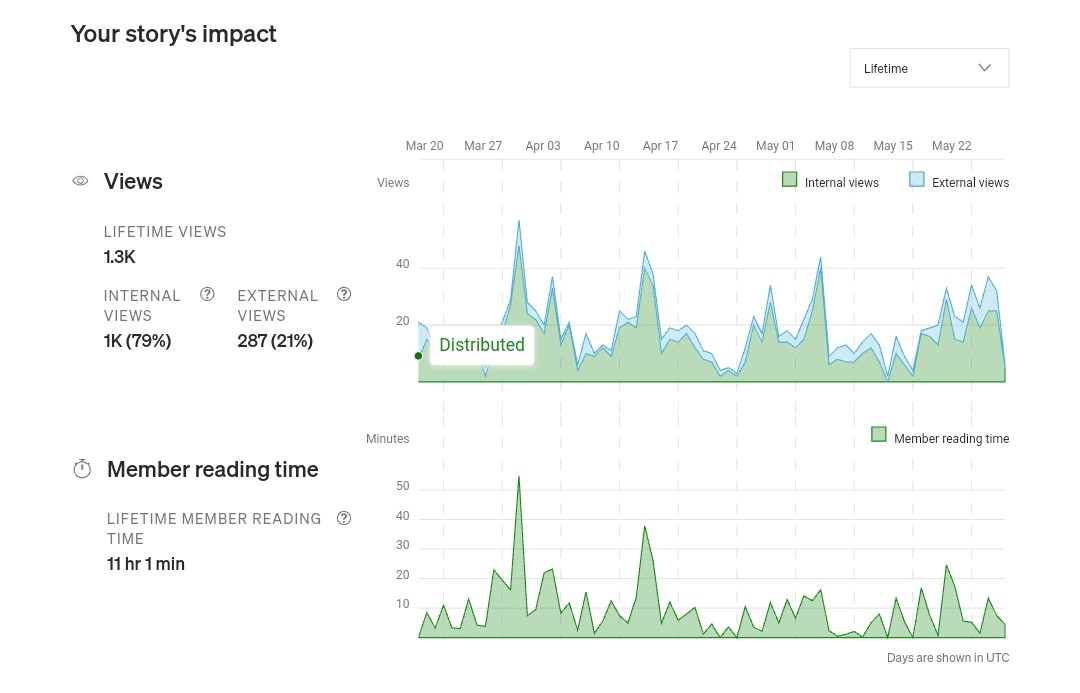Click the green Distributed marker dot
Image resolution: width=1080 pixels, height=693 pixels.
418,356
